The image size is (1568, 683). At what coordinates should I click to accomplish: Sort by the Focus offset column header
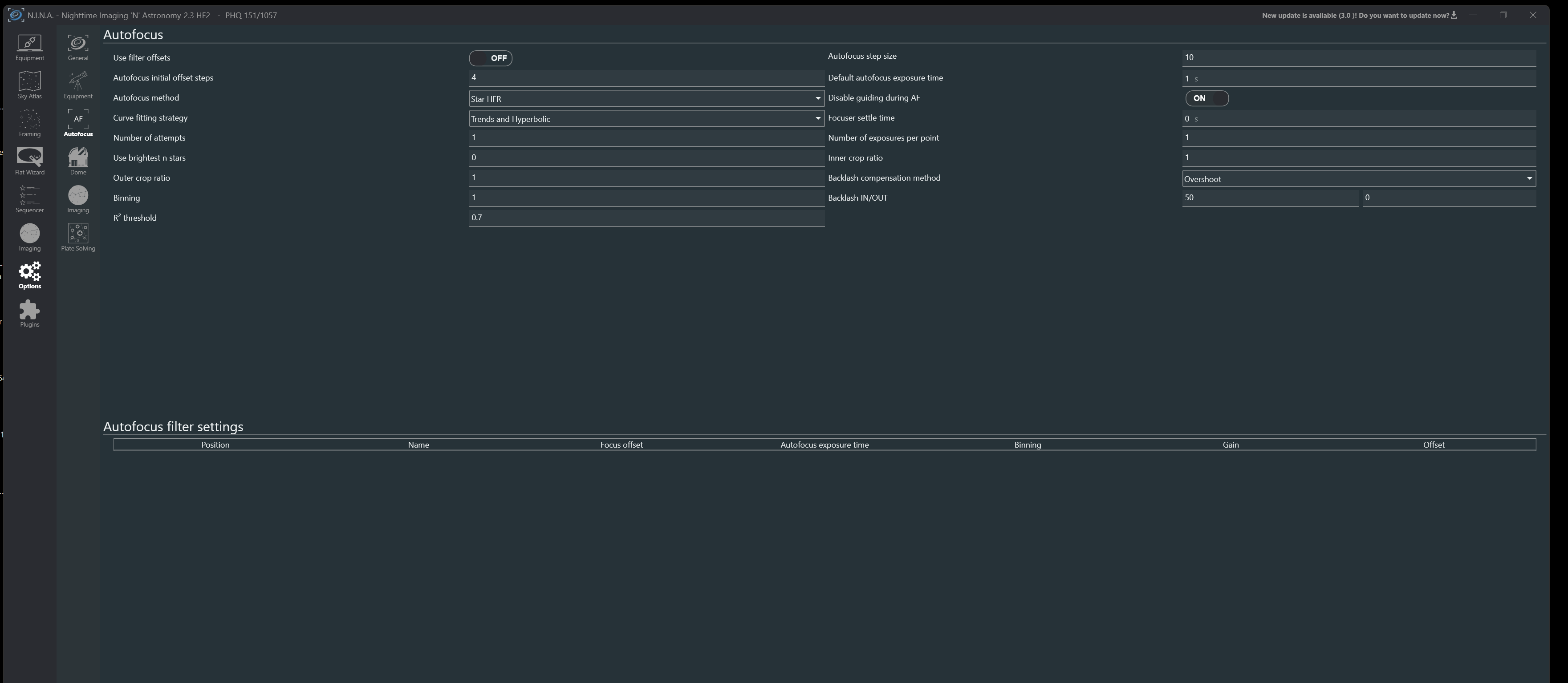[621, 445]
